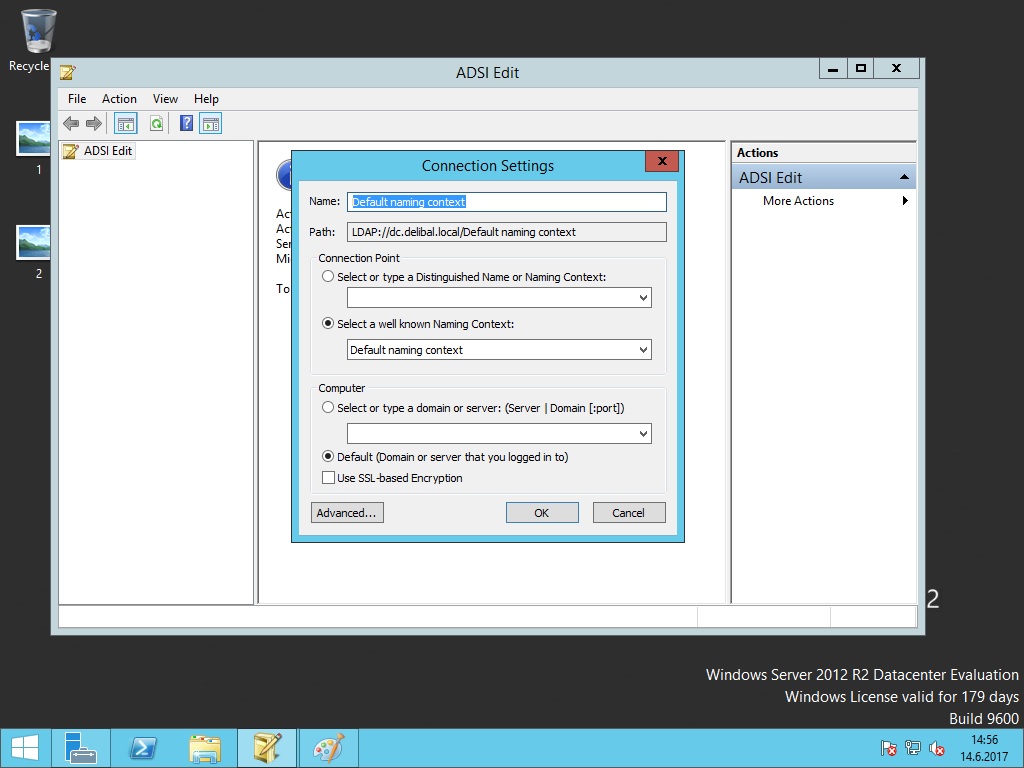Image resolution: width=1024 pixels, height=768 pixels.
Task: Choose the 'Select or type a domain or server' option
Action: pos(328,408)
